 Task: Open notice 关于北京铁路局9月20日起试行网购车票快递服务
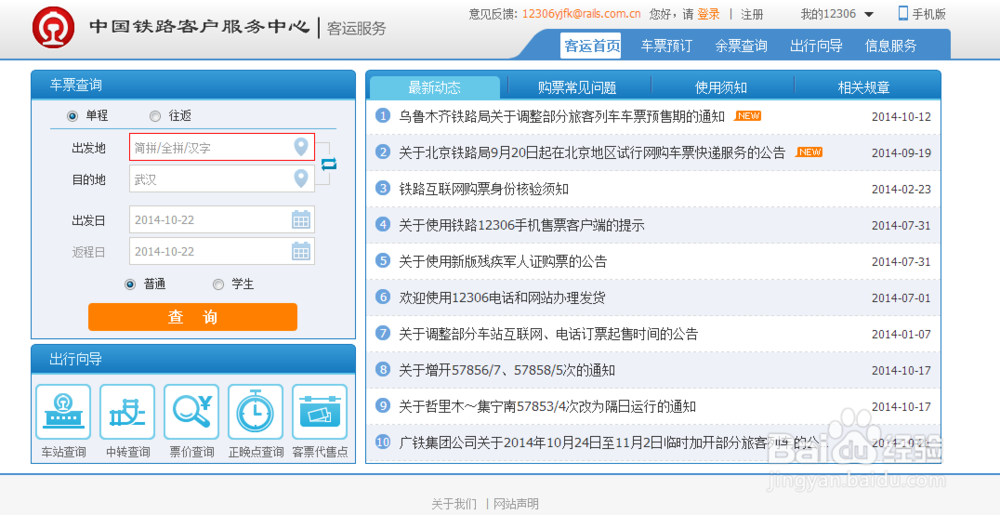tap(592, 153)
